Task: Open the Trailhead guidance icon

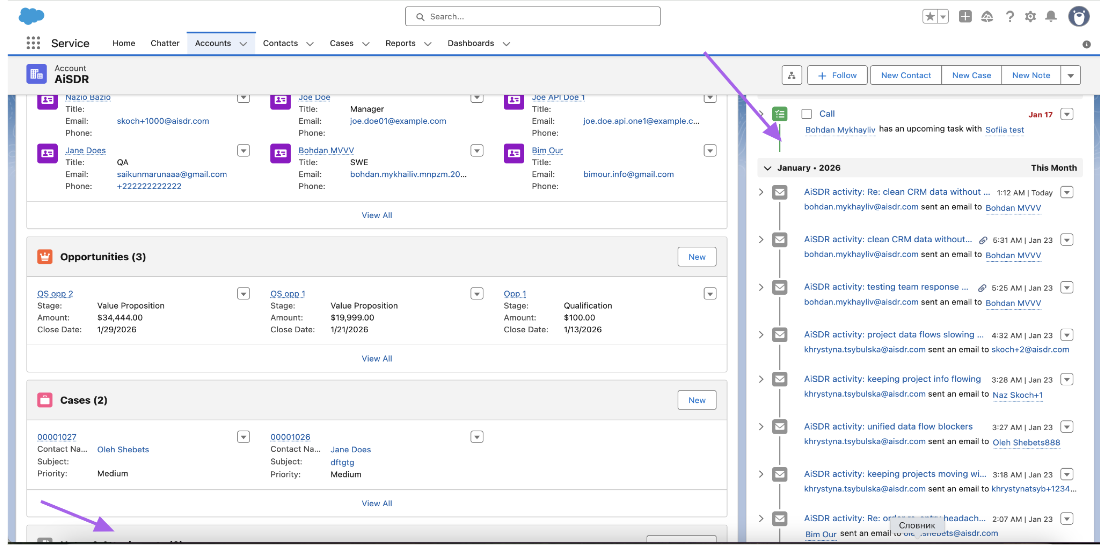Action: pyautogui.click(x=988, y=17)
